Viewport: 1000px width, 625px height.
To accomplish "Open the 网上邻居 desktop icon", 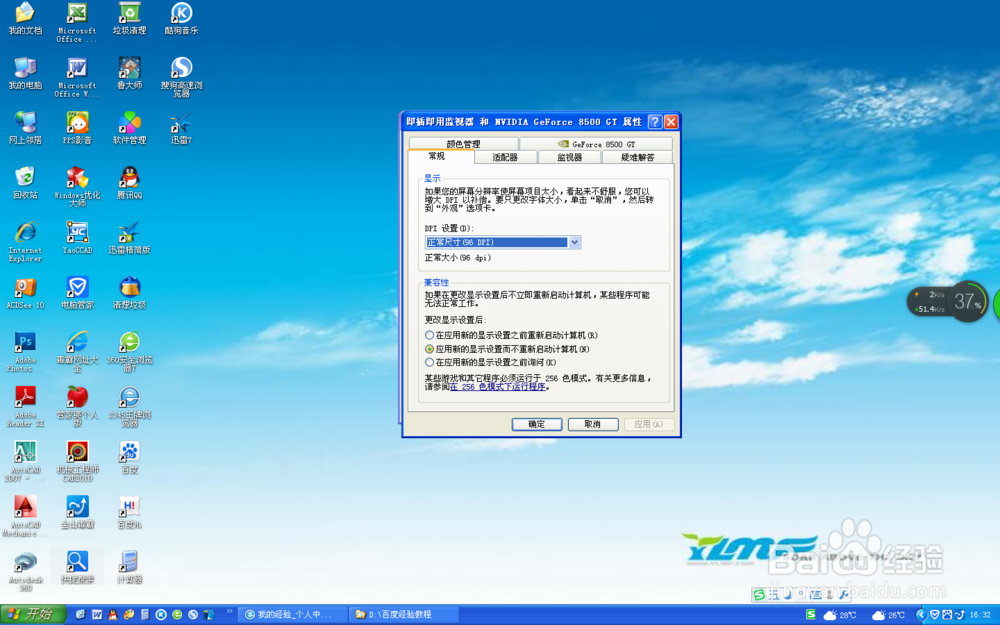I will pyautogui.click(x=25, y=128).
